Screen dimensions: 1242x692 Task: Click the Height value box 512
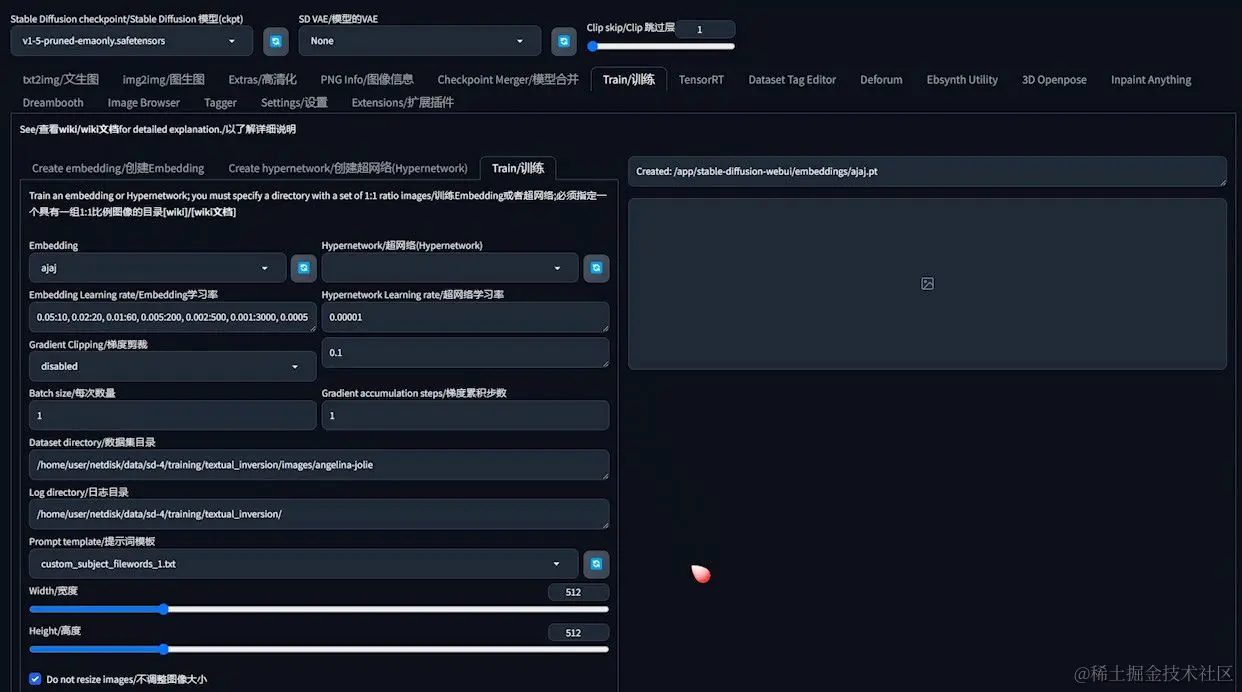click(579, 632)
